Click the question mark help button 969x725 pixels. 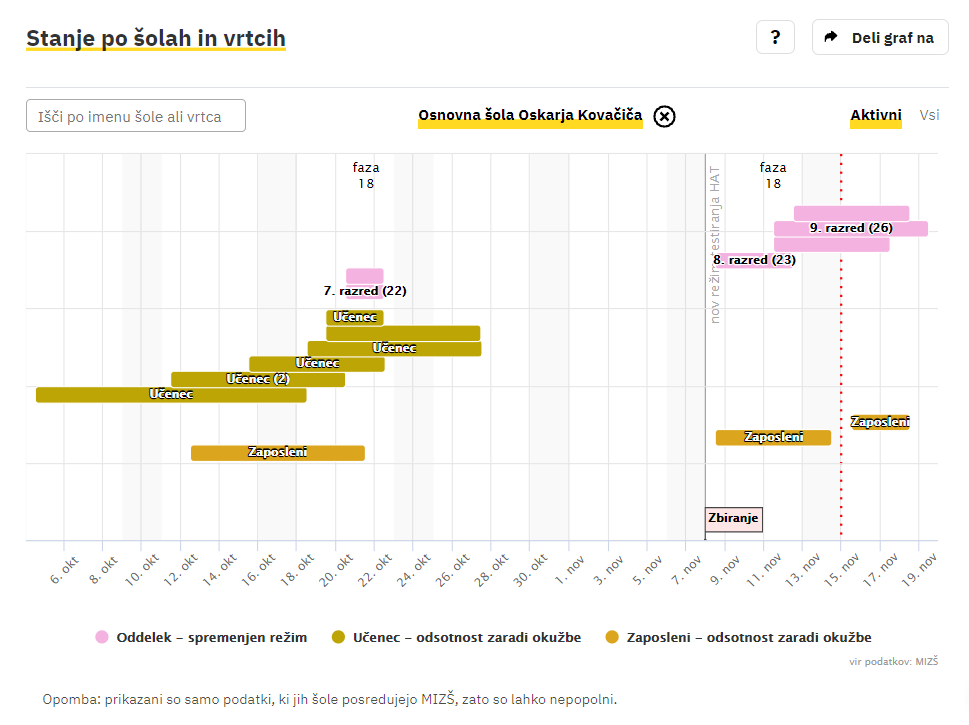click(775, 37)
